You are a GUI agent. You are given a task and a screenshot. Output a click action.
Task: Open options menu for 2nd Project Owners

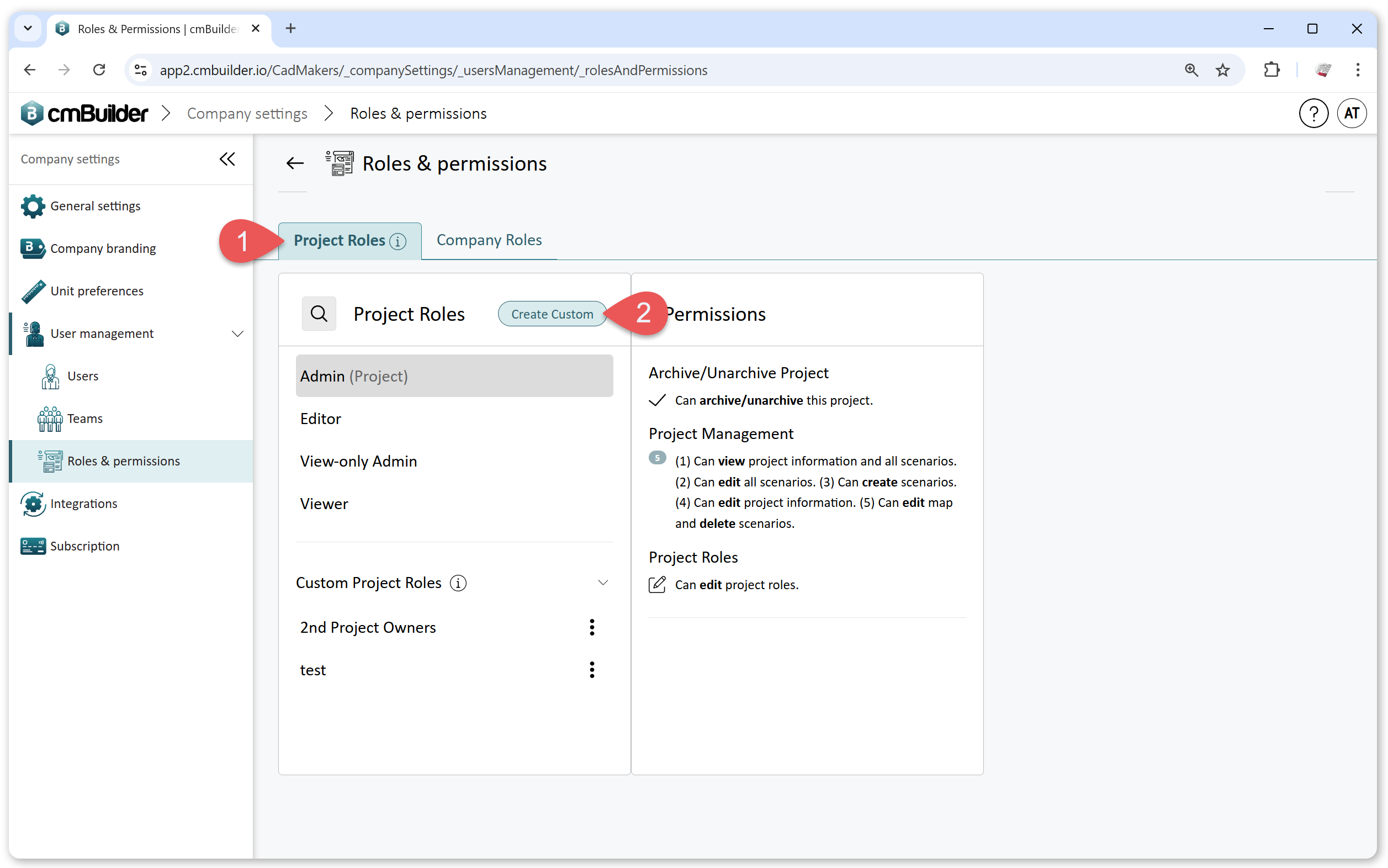tap(592, 627)
